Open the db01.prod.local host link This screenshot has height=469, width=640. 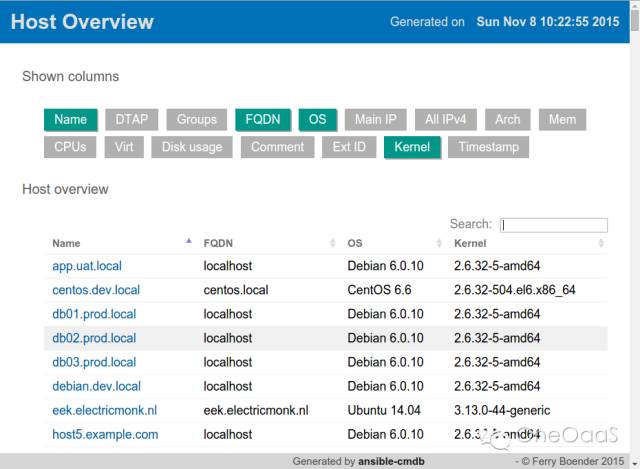(x=94, y=314)
